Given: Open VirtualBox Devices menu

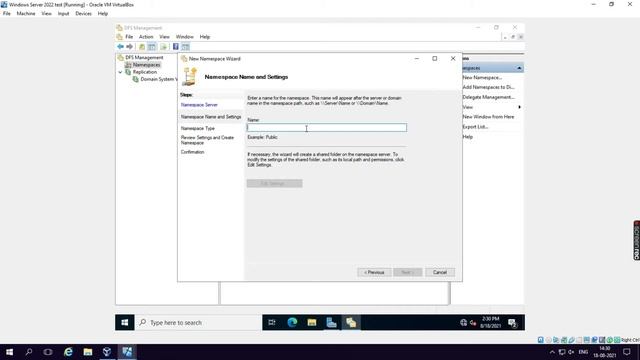Looking at the screenshot, I should (83, 13).
